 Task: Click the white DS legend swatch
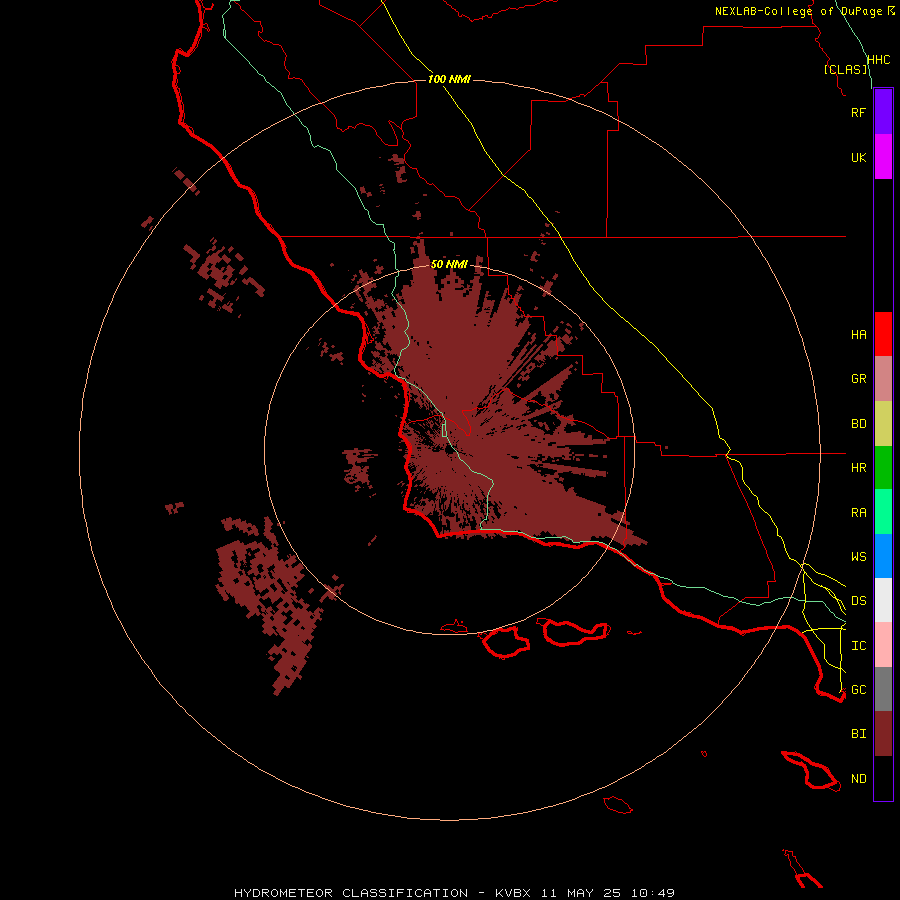click(x=883, y=600)
